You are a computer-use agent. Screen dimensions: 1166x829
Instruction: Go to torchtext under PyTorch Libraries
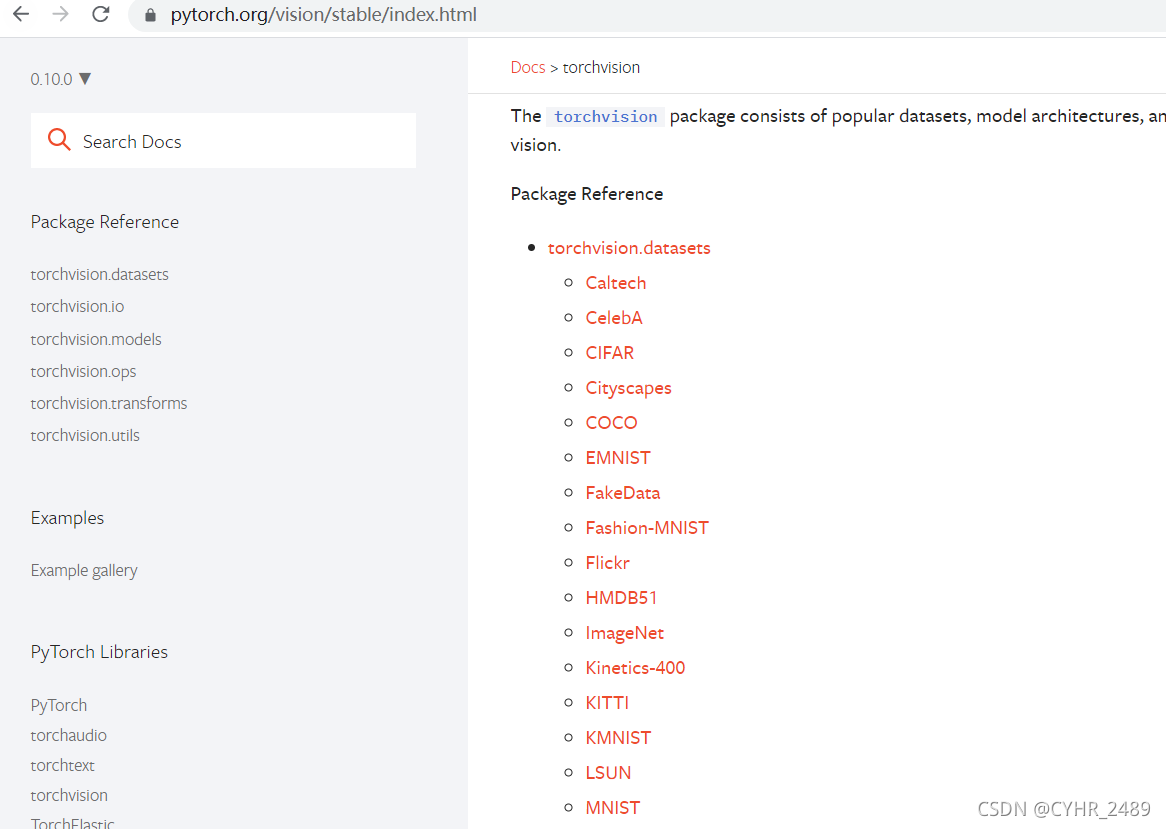[x=62, y=765]
